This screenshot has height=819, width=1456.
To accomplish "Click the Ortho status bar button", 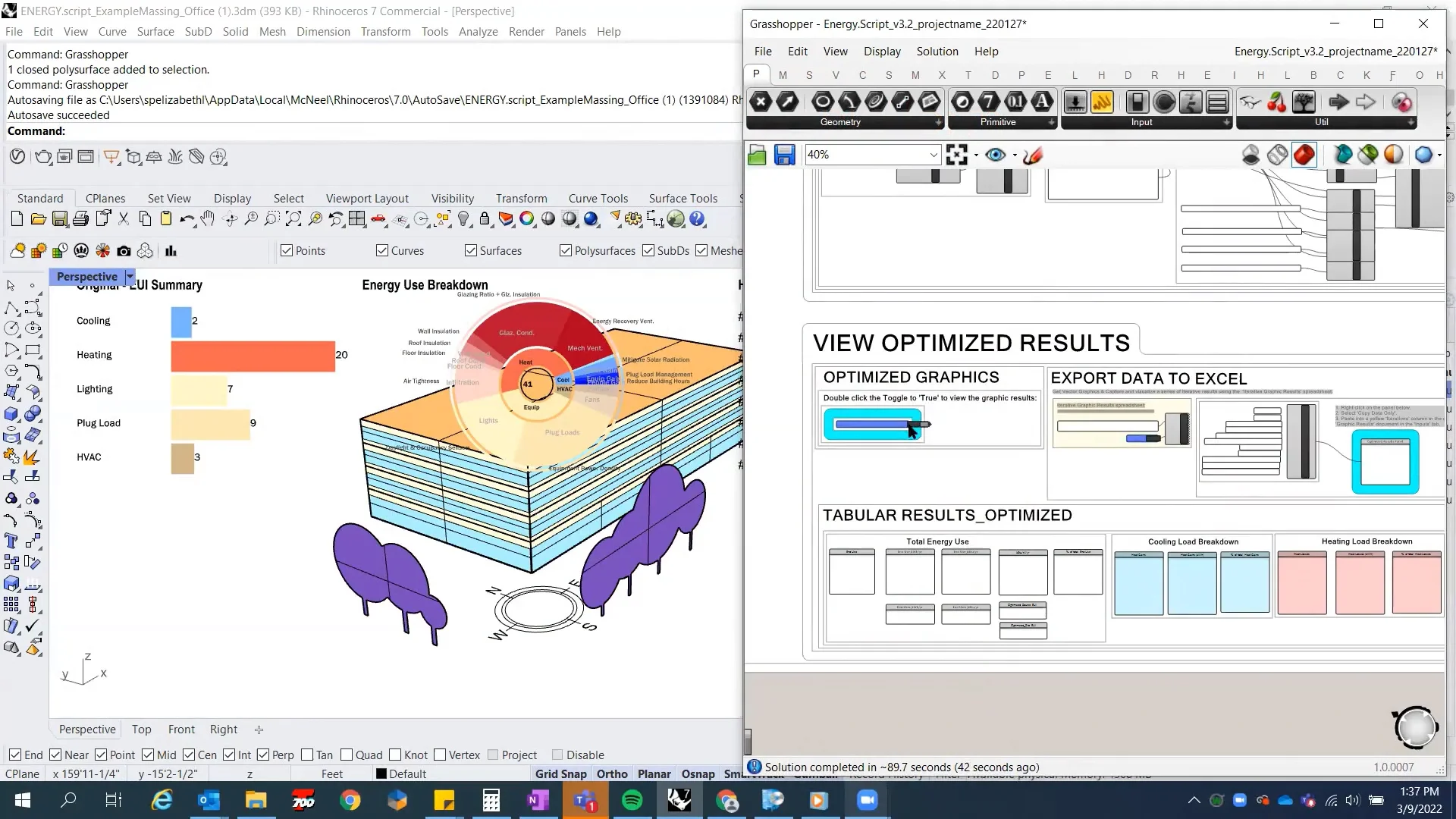I will point(611,773).
